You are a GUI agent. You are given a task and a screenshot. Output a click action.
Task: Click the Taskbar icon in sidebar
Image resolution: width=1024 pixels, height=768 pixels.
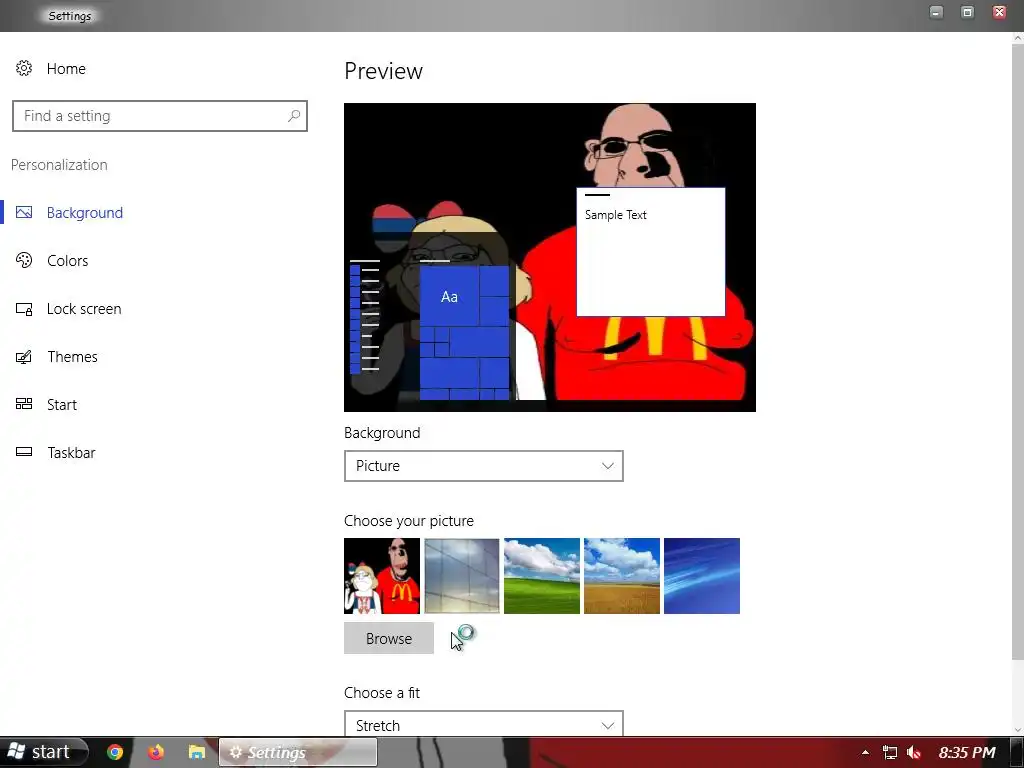24,452
